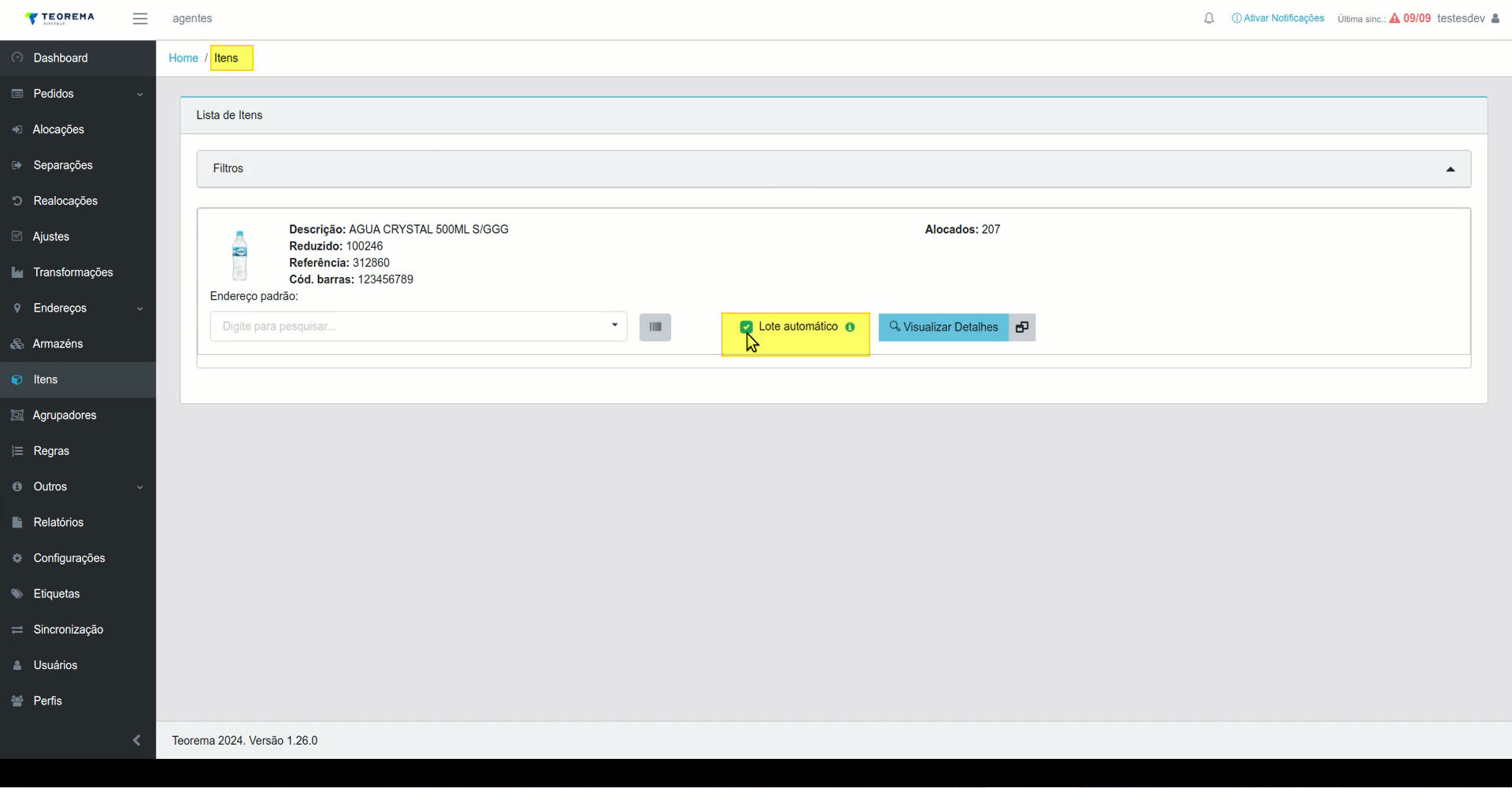The image size is (1512, 788).
Task: Click the Lote automático info icon
Action: [x=850, y=327]
